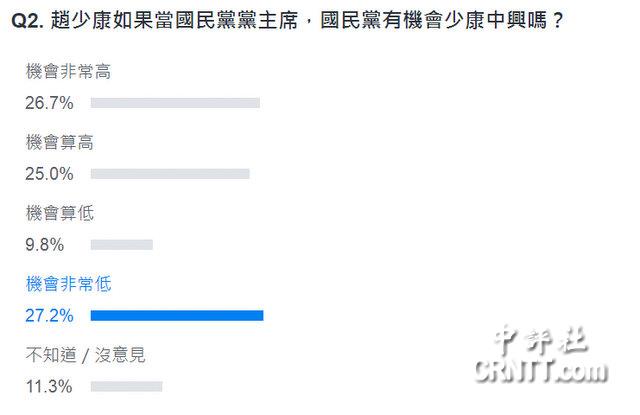Click the Q2. question number label
Viewport: 640px width, 415px height.
tap(27, 20)
